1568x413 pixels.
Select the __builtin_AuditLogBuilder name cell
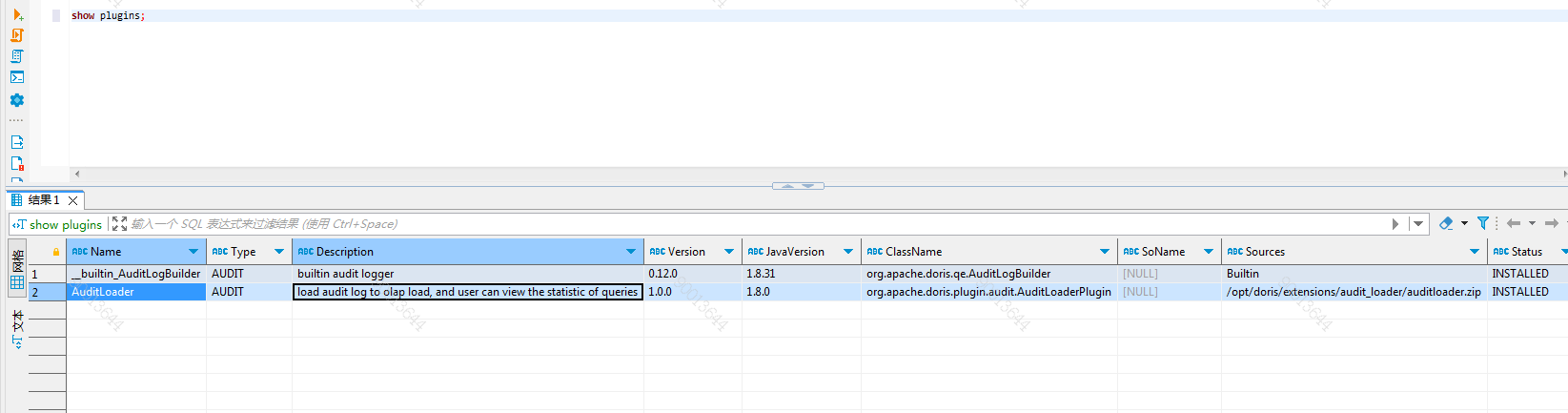tap(136, 274)
